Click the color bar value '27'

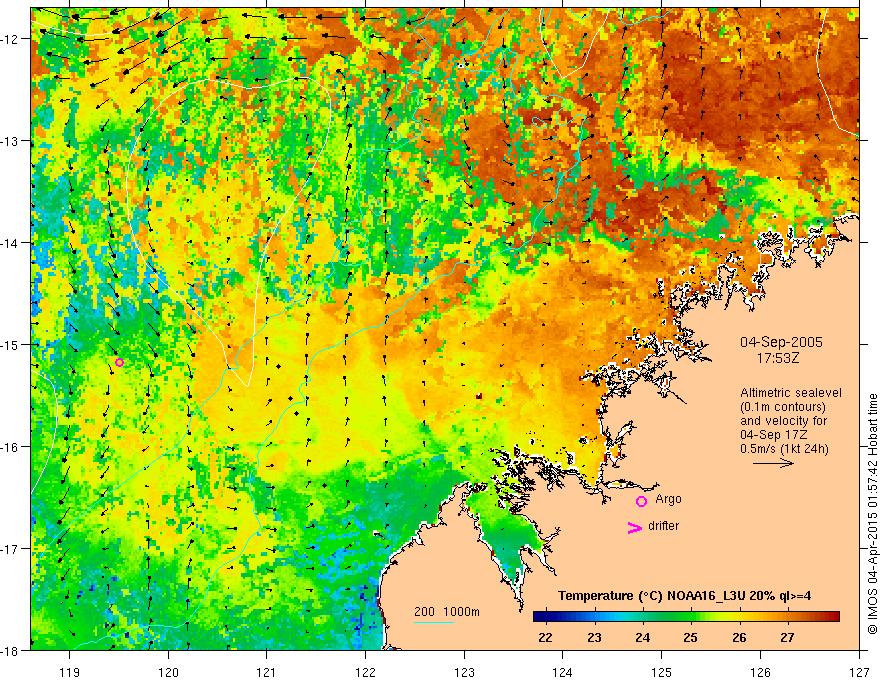coord(788,637)
